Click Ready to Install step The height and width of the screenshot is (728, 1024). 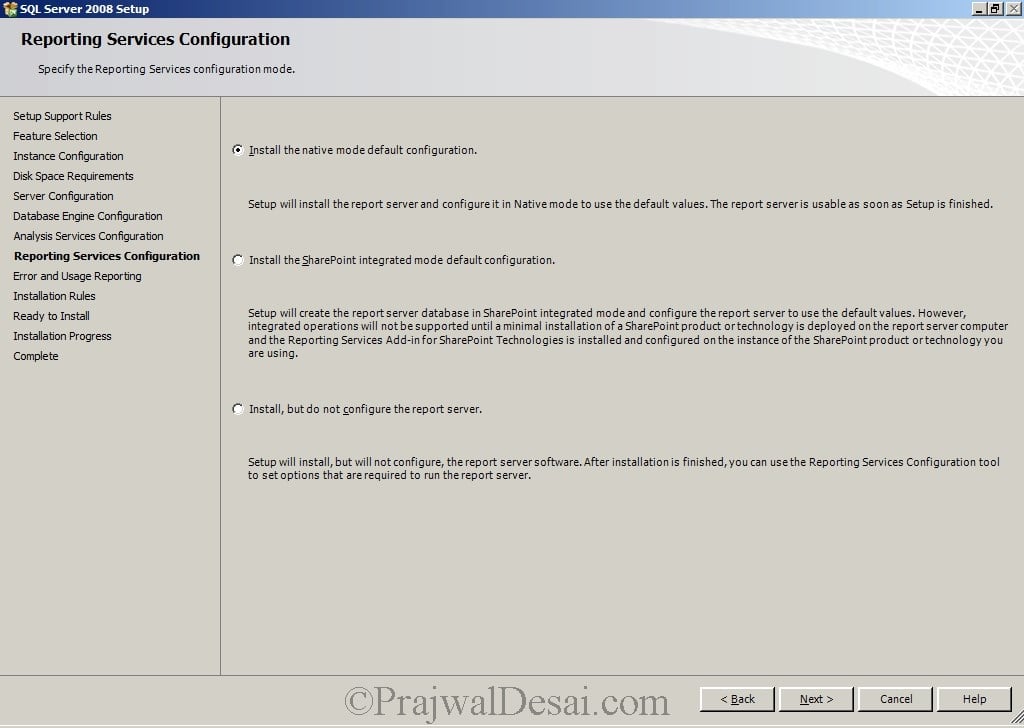(x=51, y=316)
